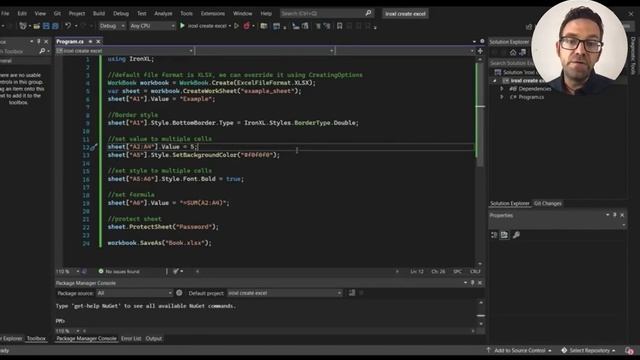Open the Debug configuration dropdown
The image size is (640, 360).
(x=112, y=26)
